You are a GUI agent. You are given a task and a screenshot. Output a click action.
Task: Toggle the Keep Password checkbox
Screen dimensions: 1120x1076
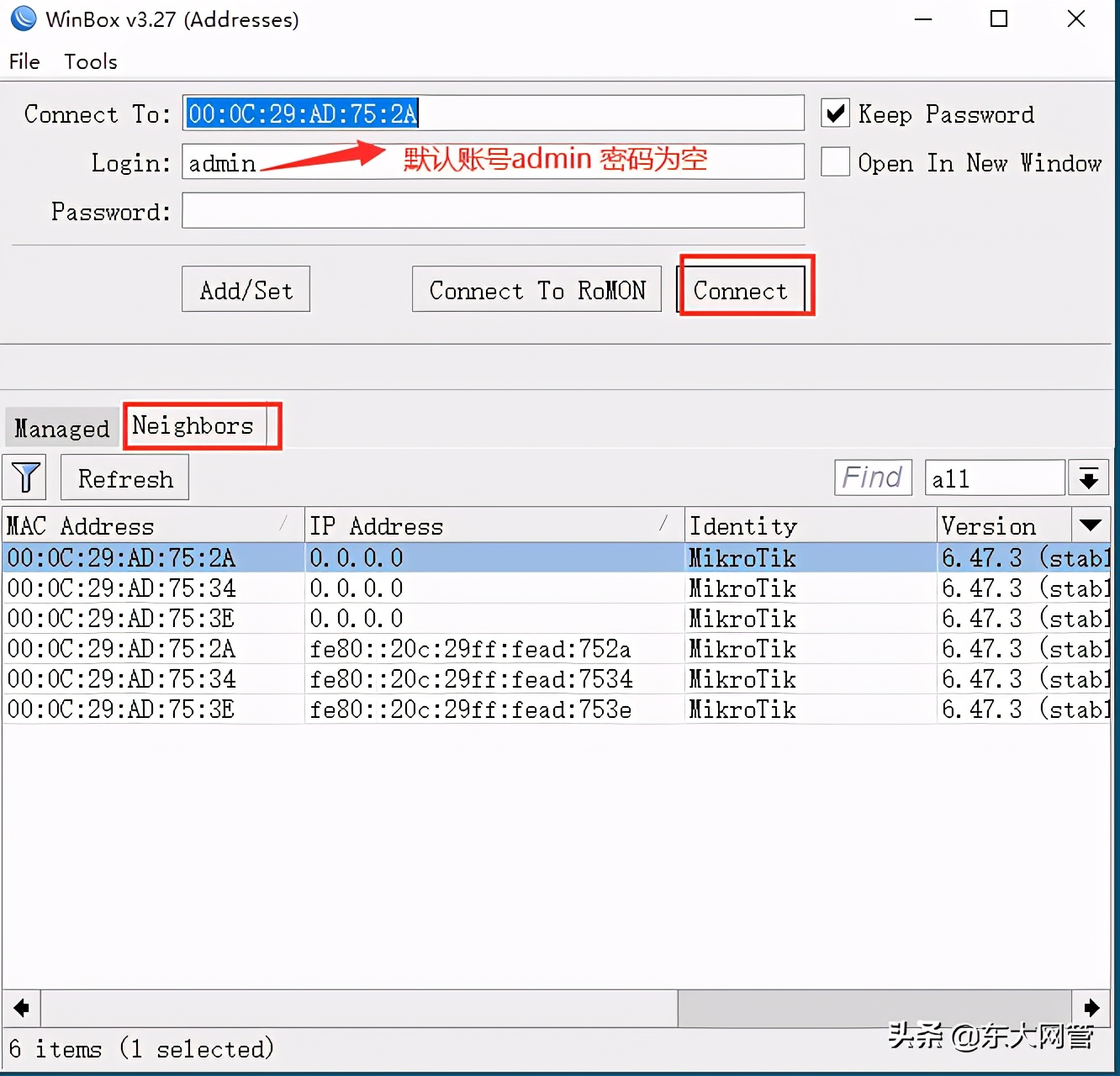click(x=835, y=113)
